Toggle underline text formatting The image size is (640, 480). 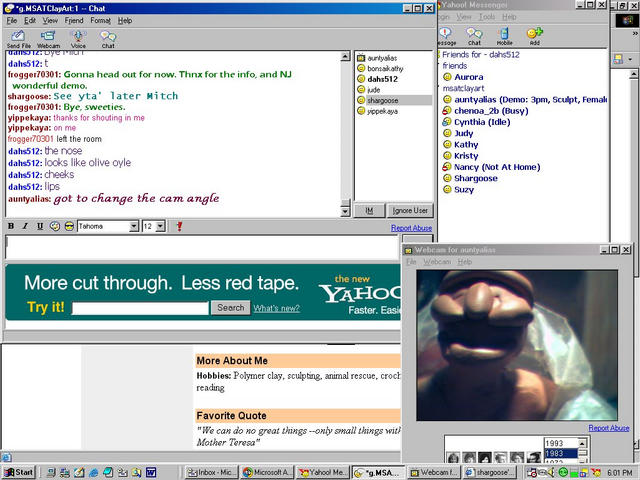click(x=40, y=226)
